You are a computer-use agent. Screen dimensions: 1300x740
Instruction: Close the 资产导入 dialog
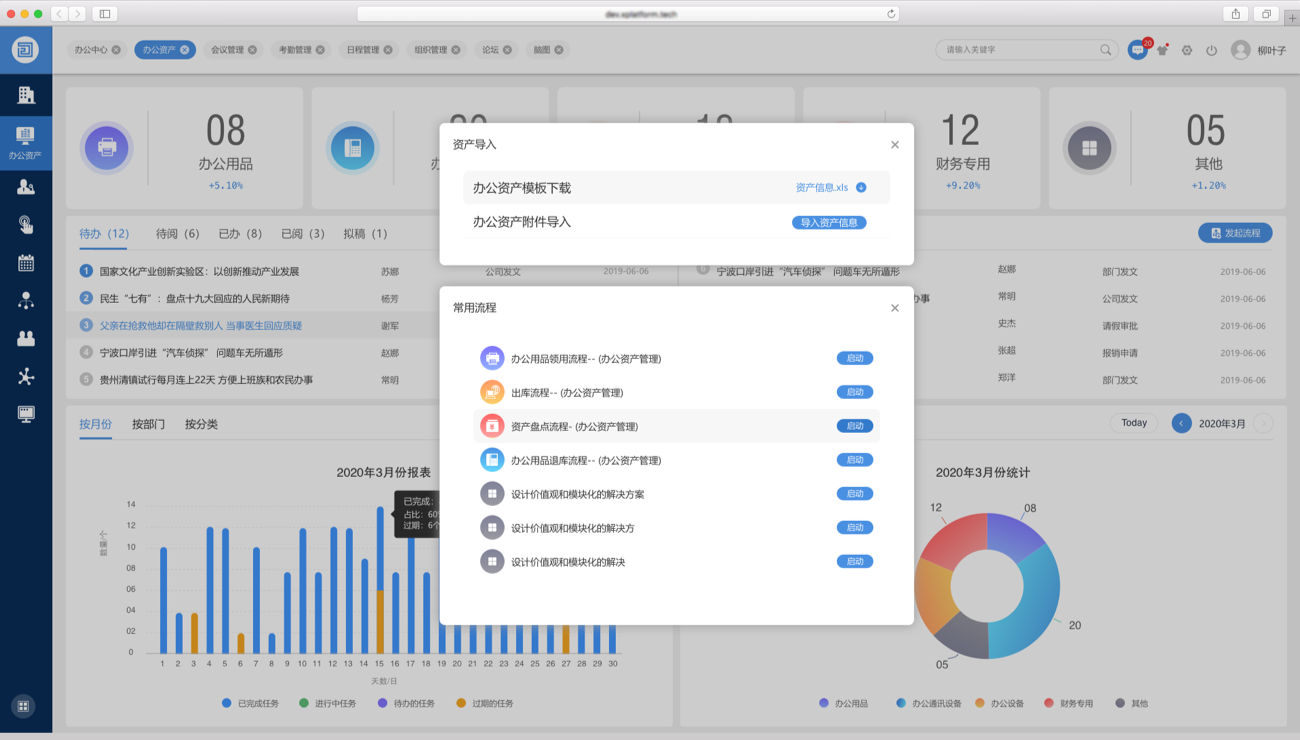895,145
